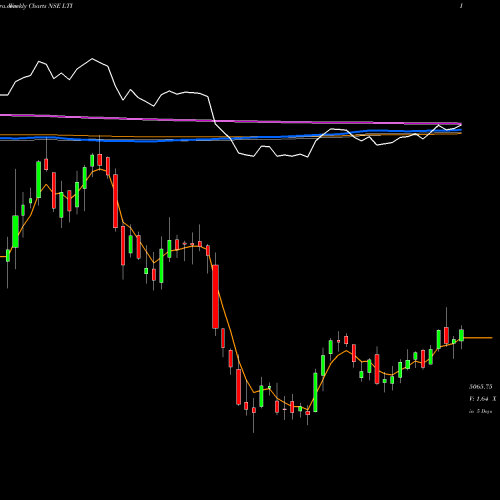Click the 'Charts NSE LTI' title text
Image resolution: width=500 pixels, height=500 pixels.
pos(50,6)
